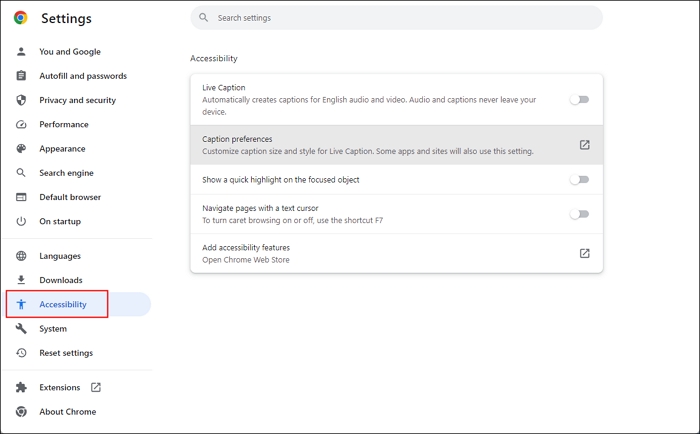Open the Downloads settings section
This screenshot has height=434, width=700.
point(61,280)
